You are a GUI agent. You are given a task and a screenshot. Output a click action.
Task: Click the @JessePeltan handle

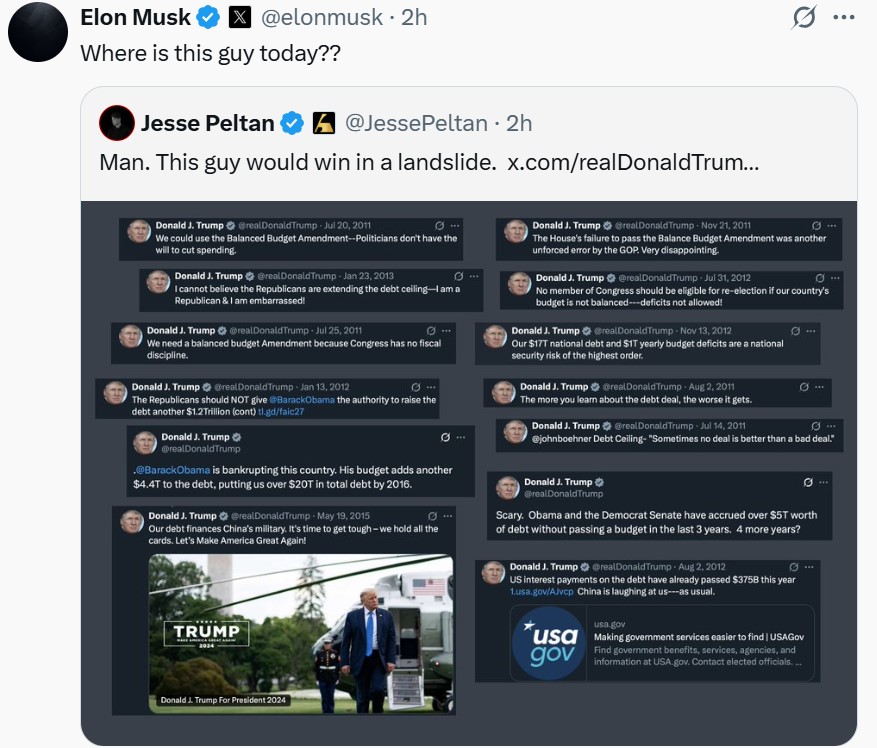click(416, 123)
